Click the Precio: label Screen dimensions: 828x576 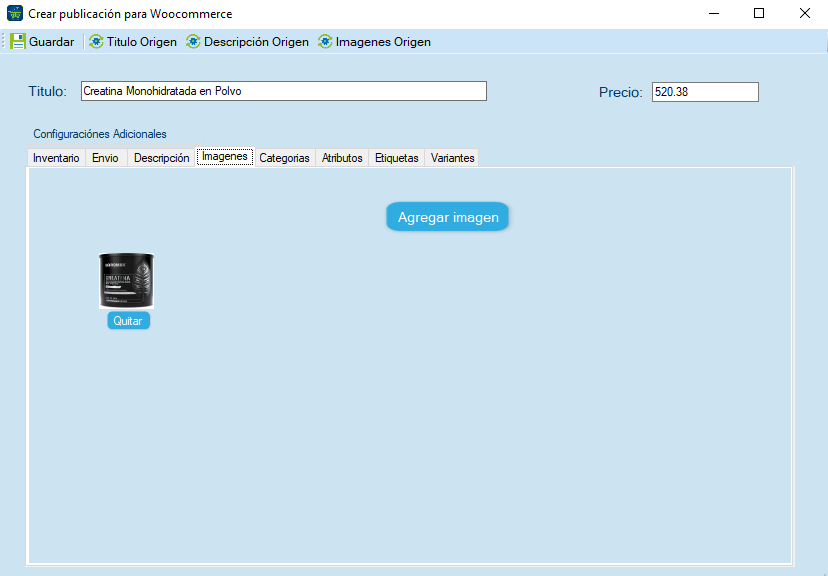click(620, 92)
